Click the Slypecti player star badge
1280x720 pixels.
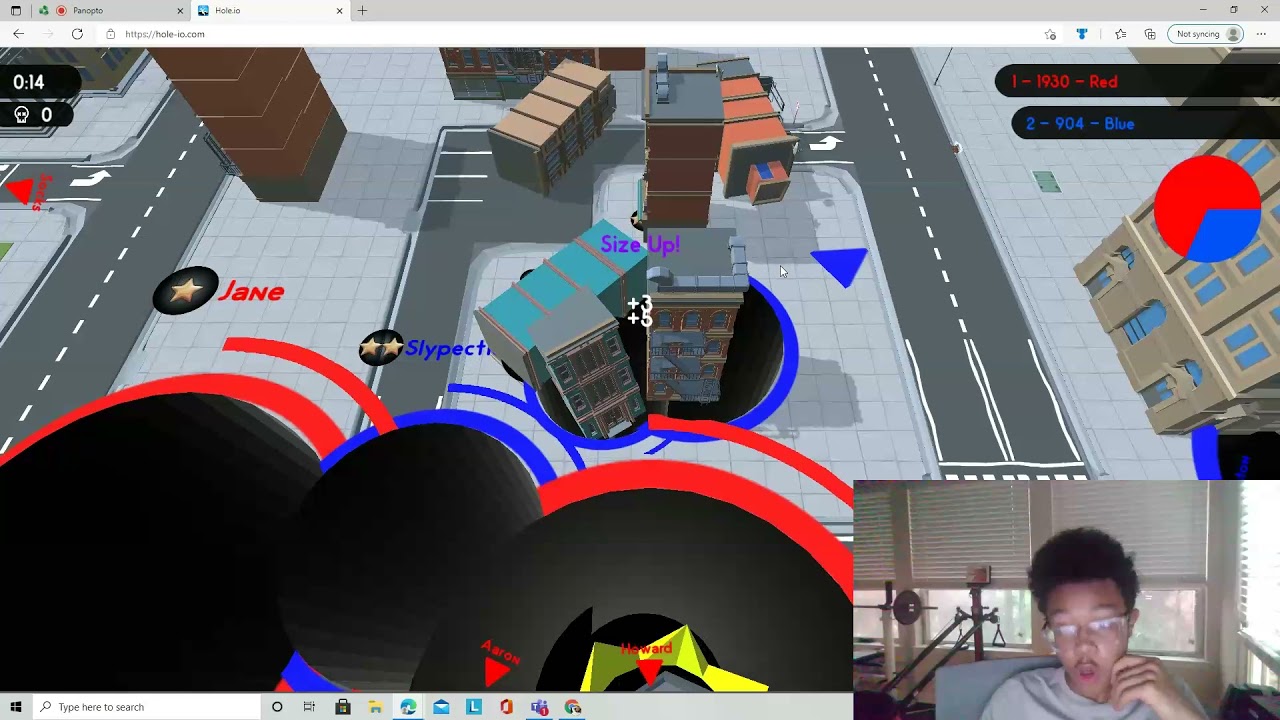coord(381,348)
